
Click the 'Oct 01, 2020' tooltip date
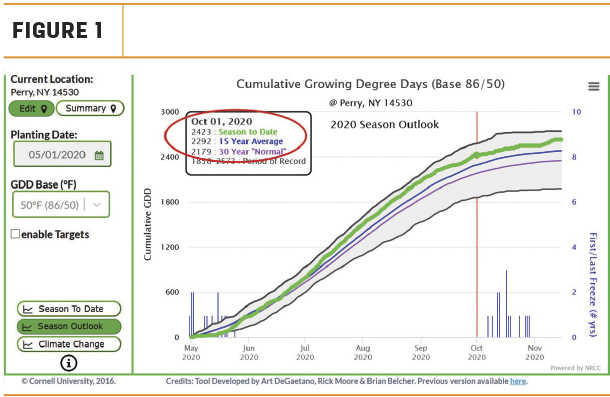(x=221, y=121)
